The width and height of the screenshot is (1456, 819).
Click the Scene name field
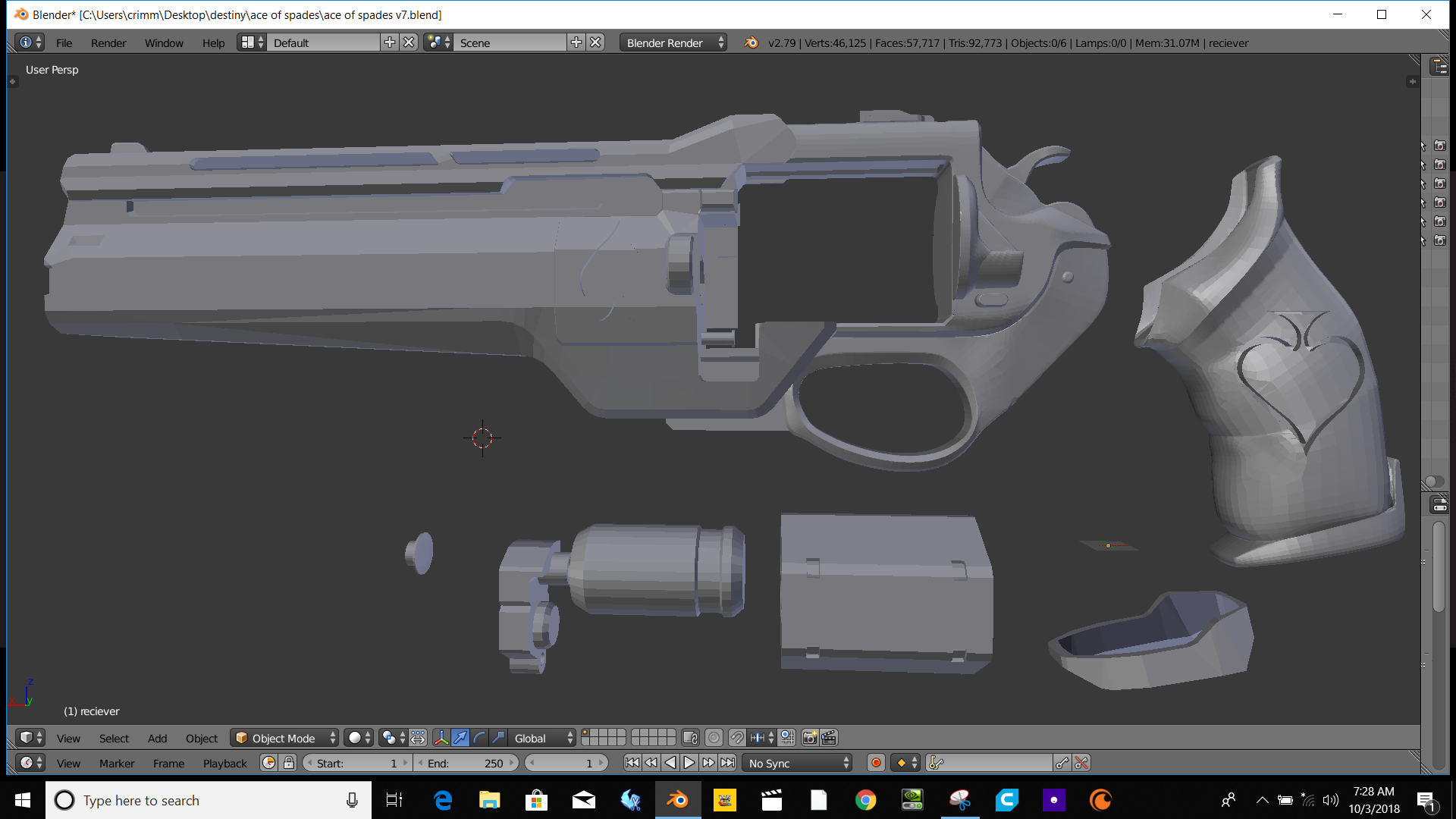(510, 43)
